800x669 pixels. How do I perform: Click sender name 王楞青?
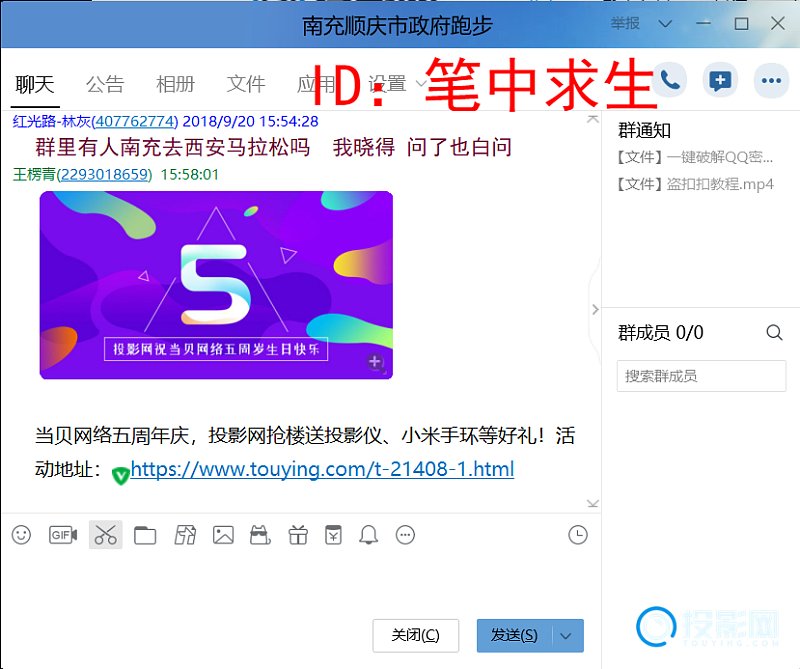click(34, 175)
